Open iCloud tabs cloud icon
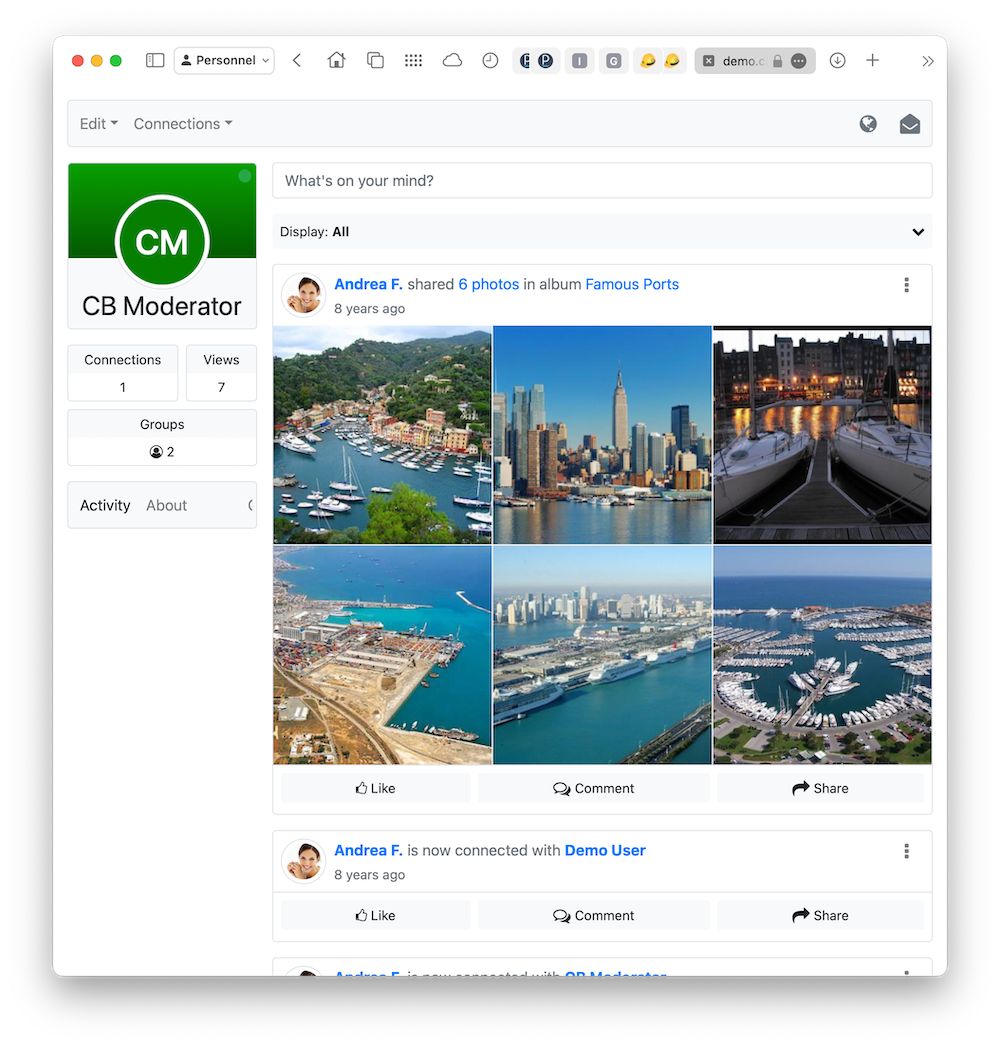Image resolution: width=1000 pixels, height=1046 pixels. click(x=452, y=61)
